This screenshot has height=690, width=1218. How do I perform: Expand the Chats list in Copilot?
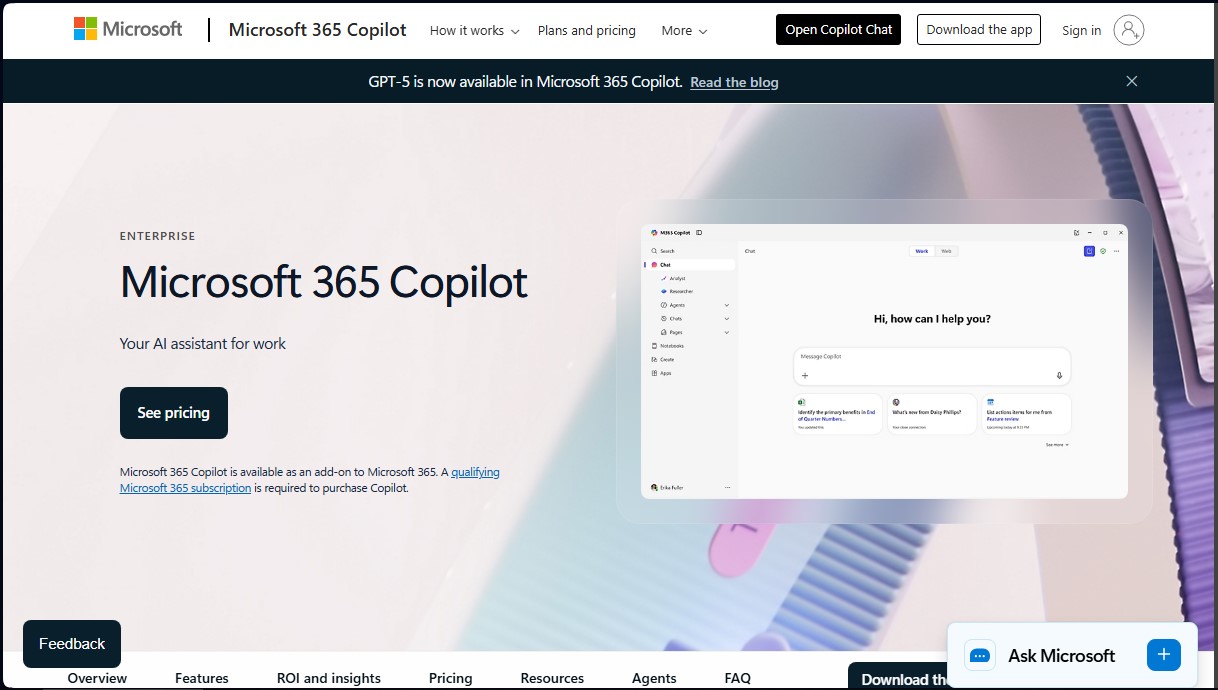coord(725,319)
